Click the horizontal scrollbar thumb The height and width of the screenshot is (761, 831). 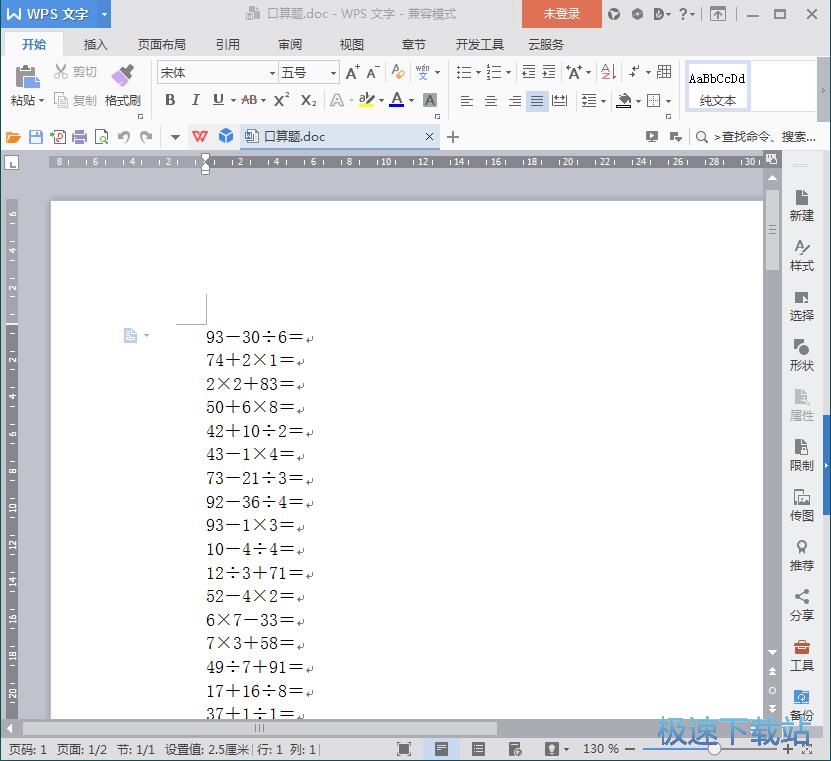(x=260, y=729)
